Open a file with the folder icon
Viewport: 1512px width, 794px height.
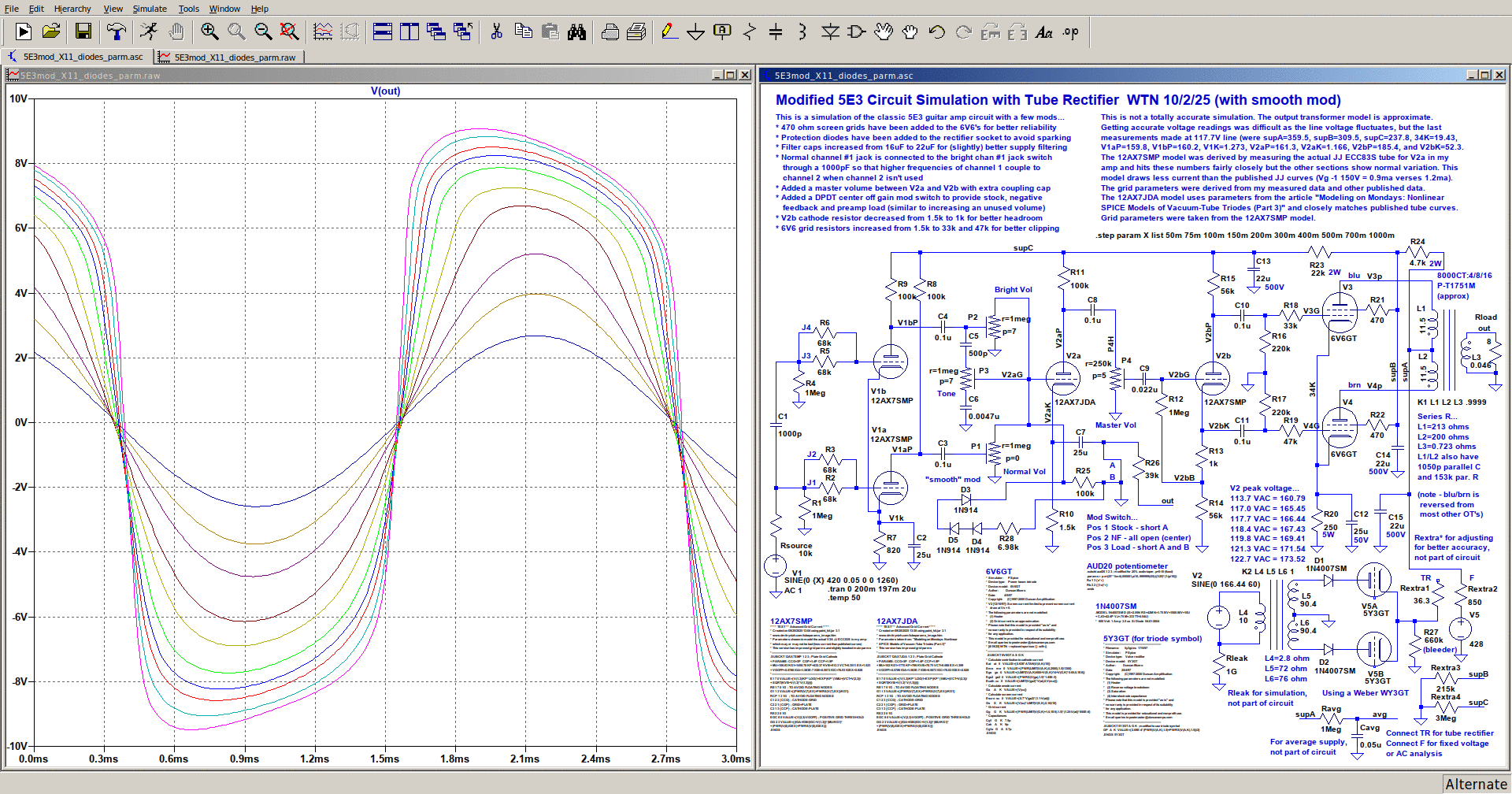click(x=51, y=32)
